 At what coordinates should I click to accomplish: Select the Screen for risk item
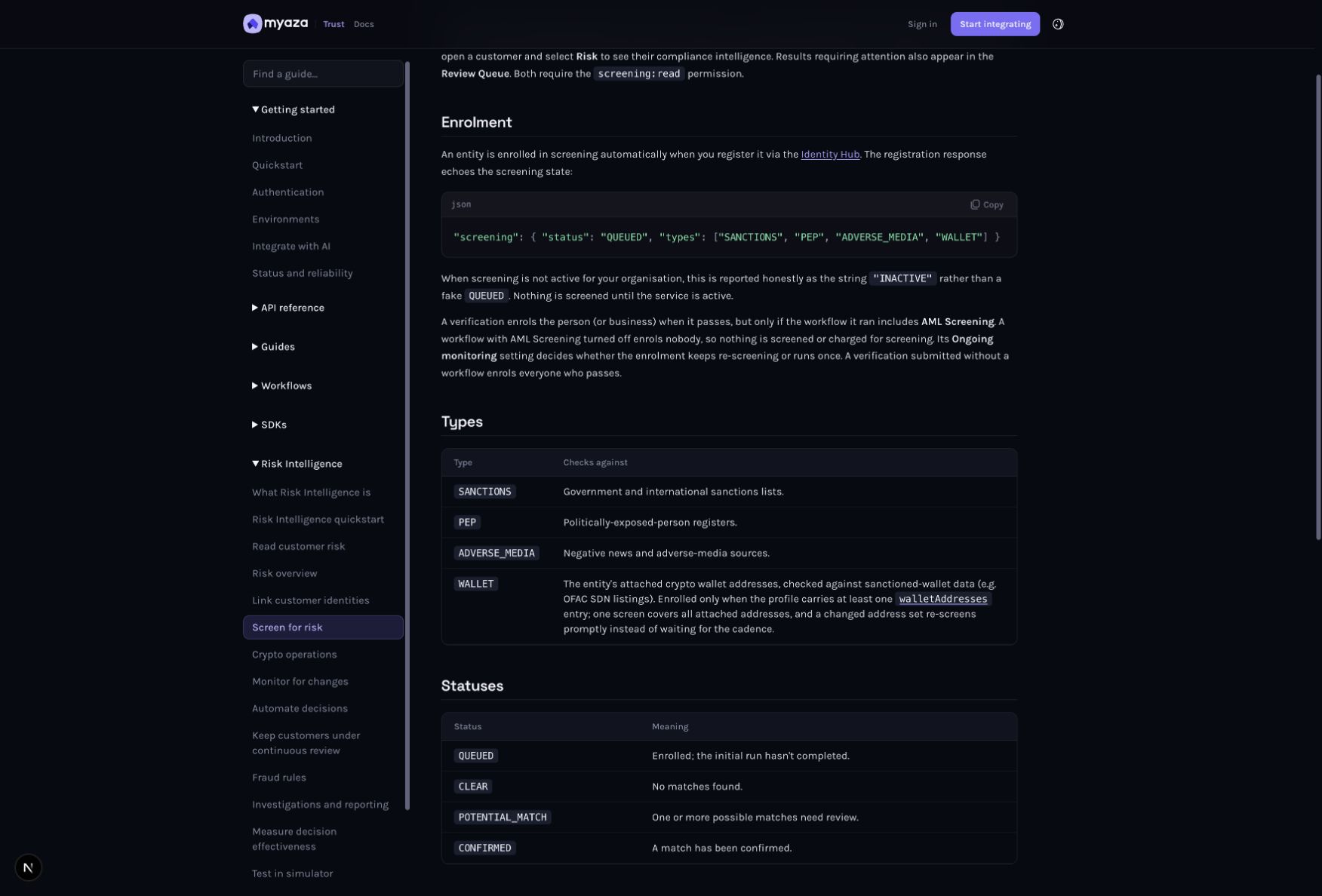pyautogui.click(x=323, y=628)
